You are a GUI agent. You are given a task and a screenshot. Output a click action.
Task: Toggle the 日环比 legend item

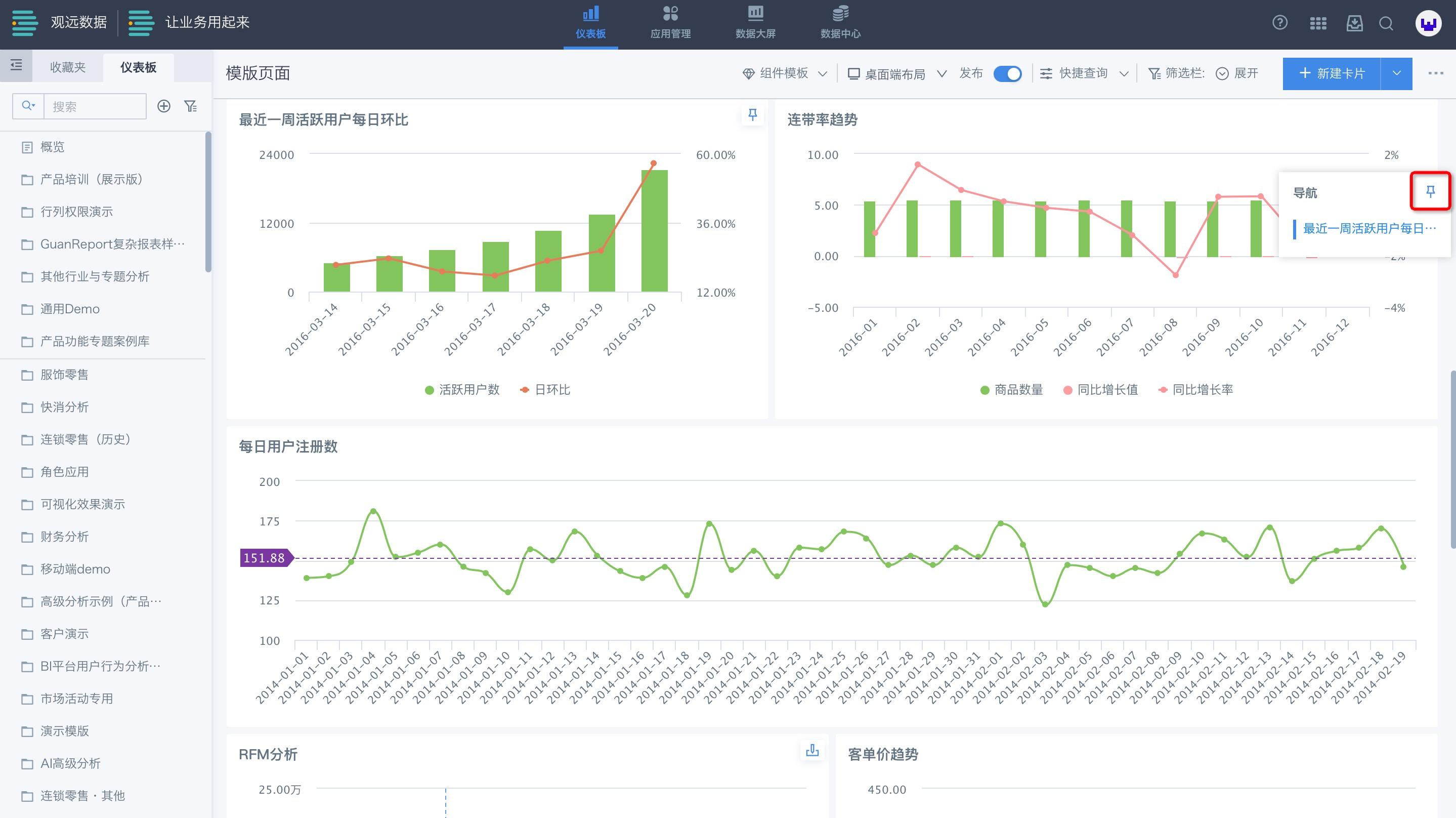point(545,390)
